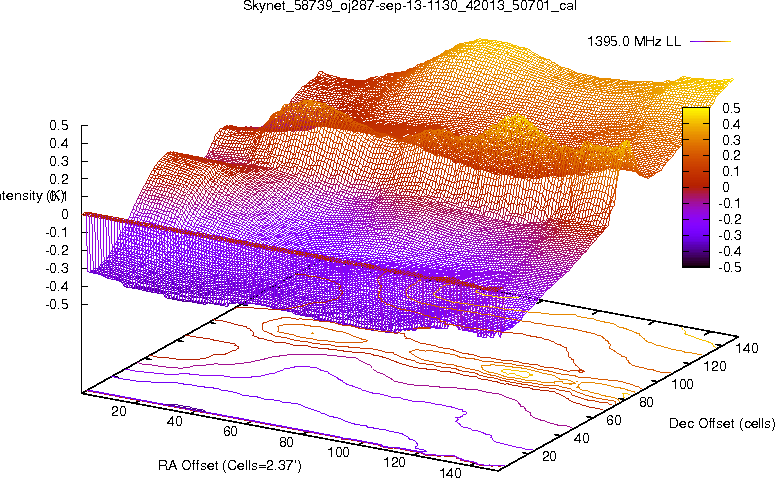Click the 100 tick on the RA Offset axis
This screenshot has height=478, width=775.
click(x=339, y=452)
